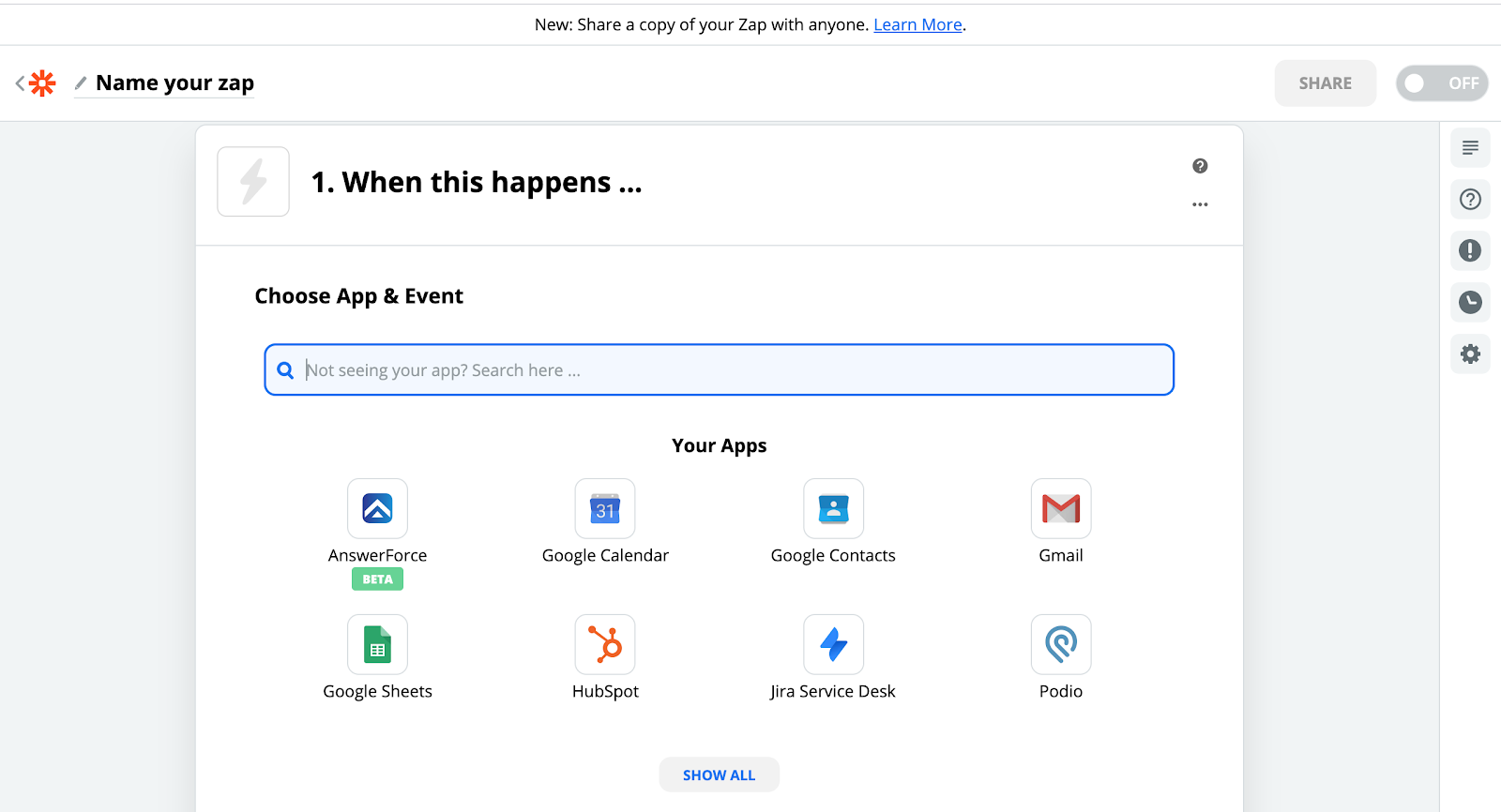Select HubSpot from Your Apps
This screenshot has width=1501, height=812.
coord(605,645)
